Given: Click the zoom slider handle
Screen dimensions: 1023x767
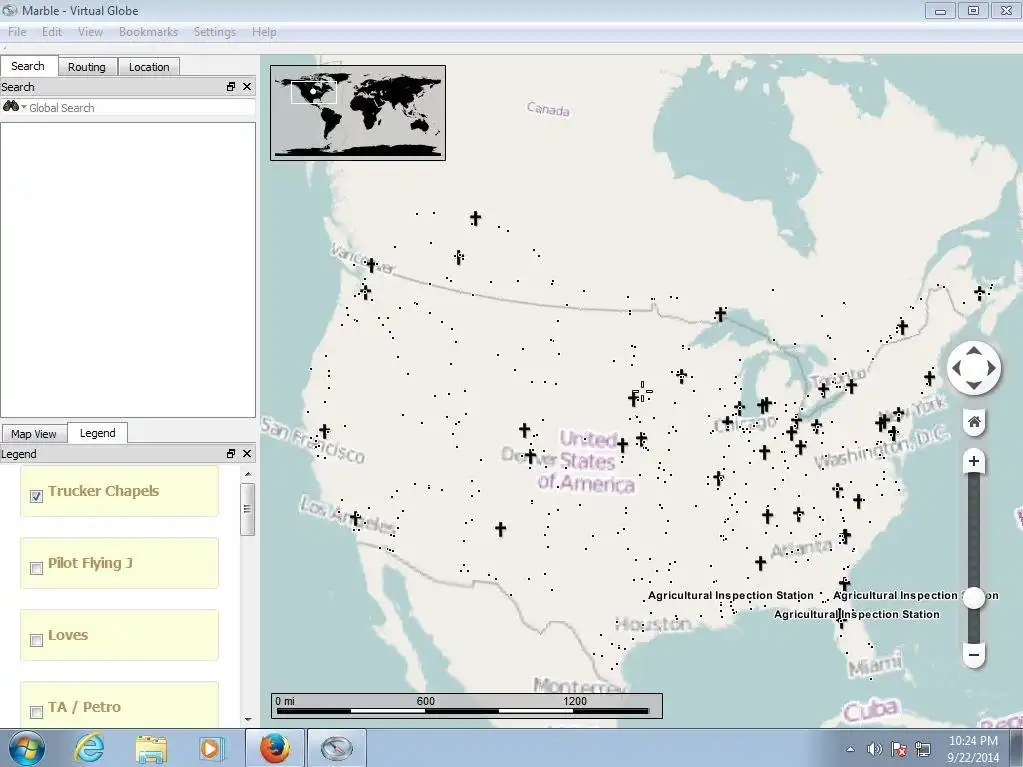Looking at the screenshot, I should [x=974, y=597].
